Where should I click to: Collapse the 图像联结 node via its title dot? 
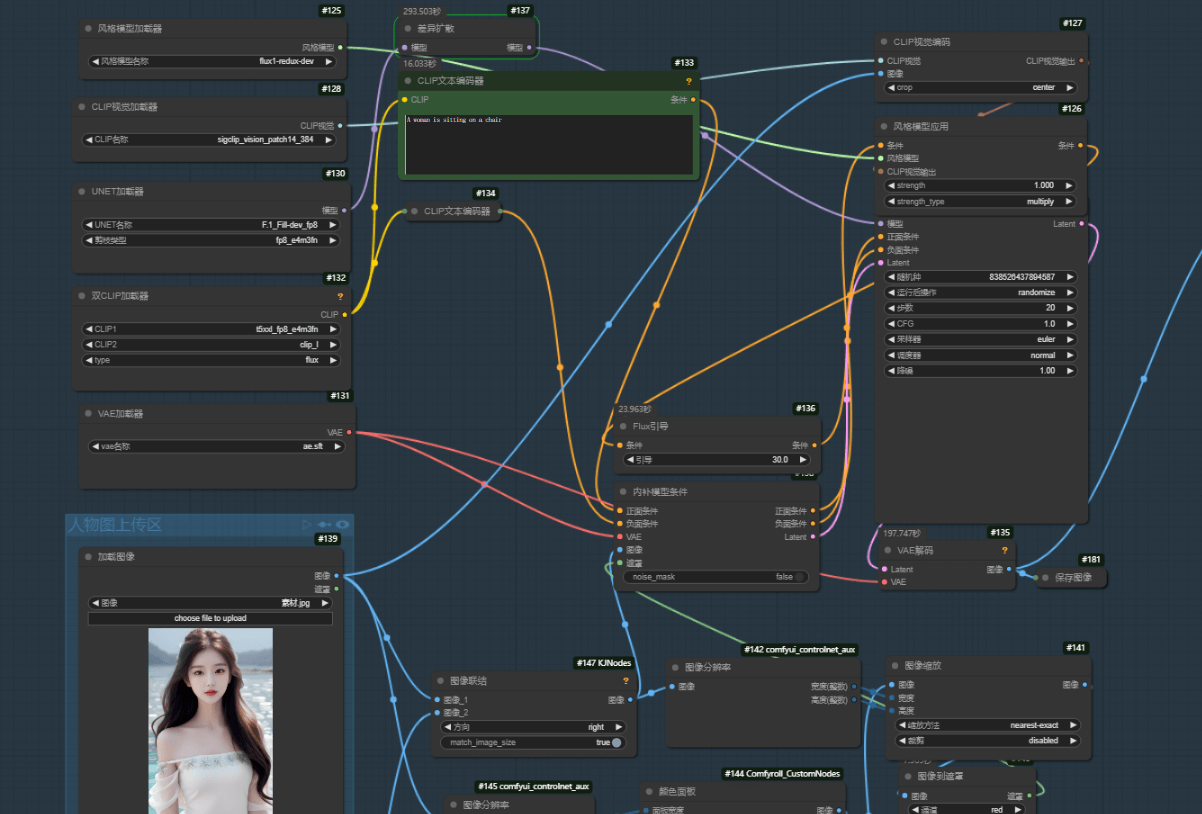pyautogui.click(x=440, y=681)
